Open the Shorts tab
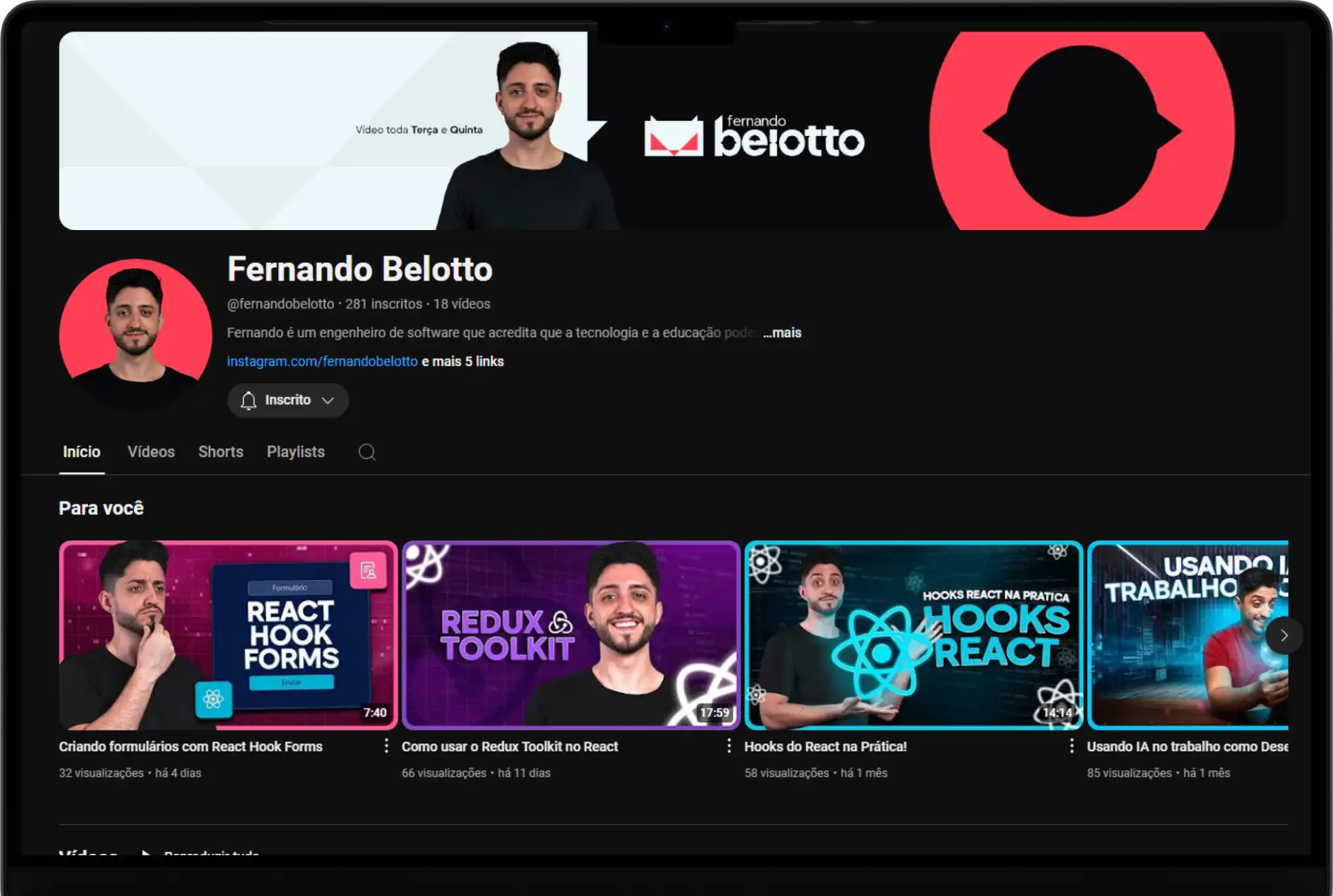1333x896 pixels. pos(221,452)
